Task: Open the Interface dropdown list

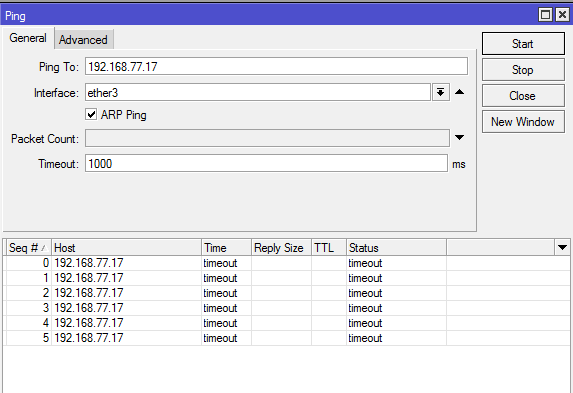Action: click(x=440, y=92)
